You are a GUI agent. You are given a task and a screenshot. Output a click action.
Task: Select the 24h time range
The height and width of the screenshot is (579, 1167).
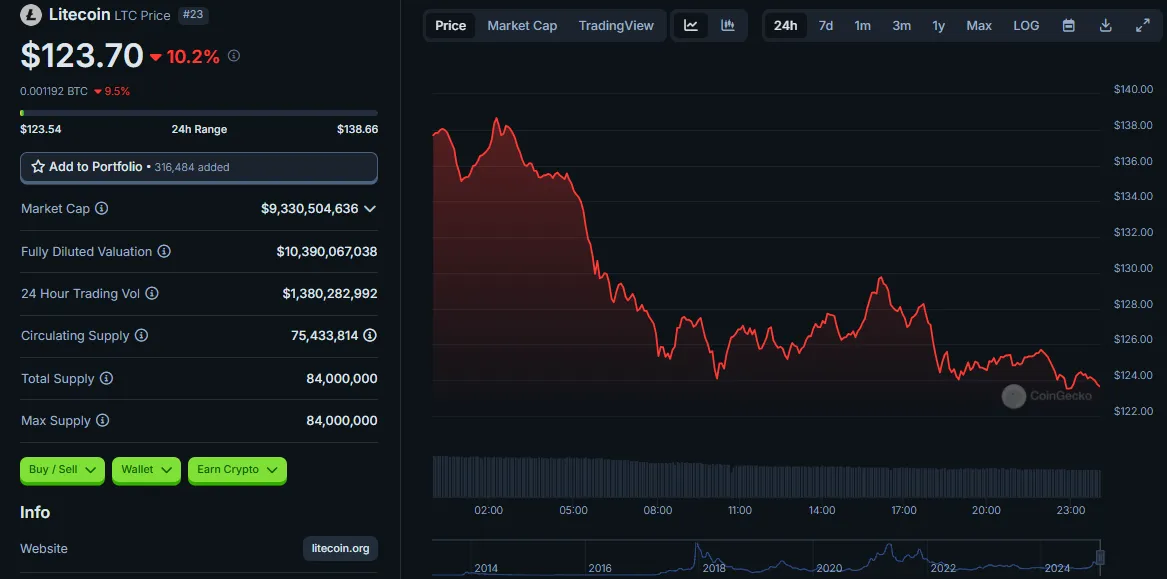pyautogui.click(x=785, y=25)
